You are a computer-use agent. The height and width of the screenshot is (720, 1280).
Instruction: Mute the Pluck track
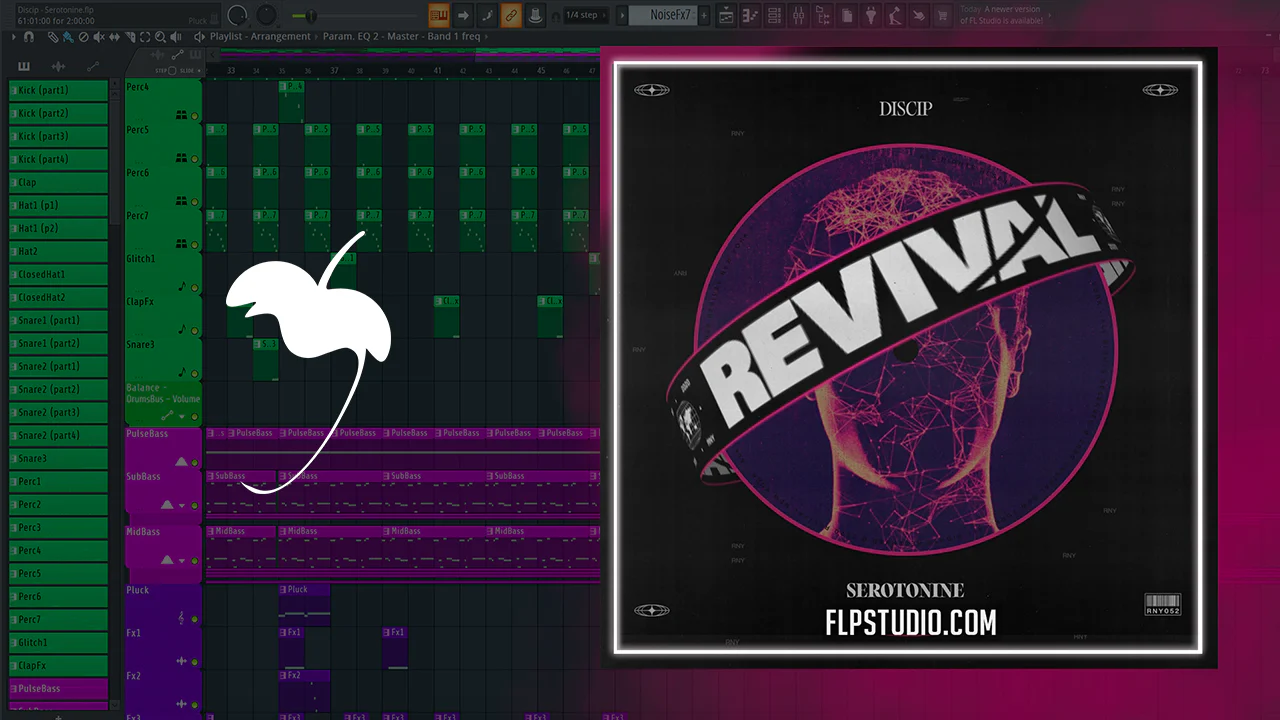pyautogui.click(x=195, y=619)
